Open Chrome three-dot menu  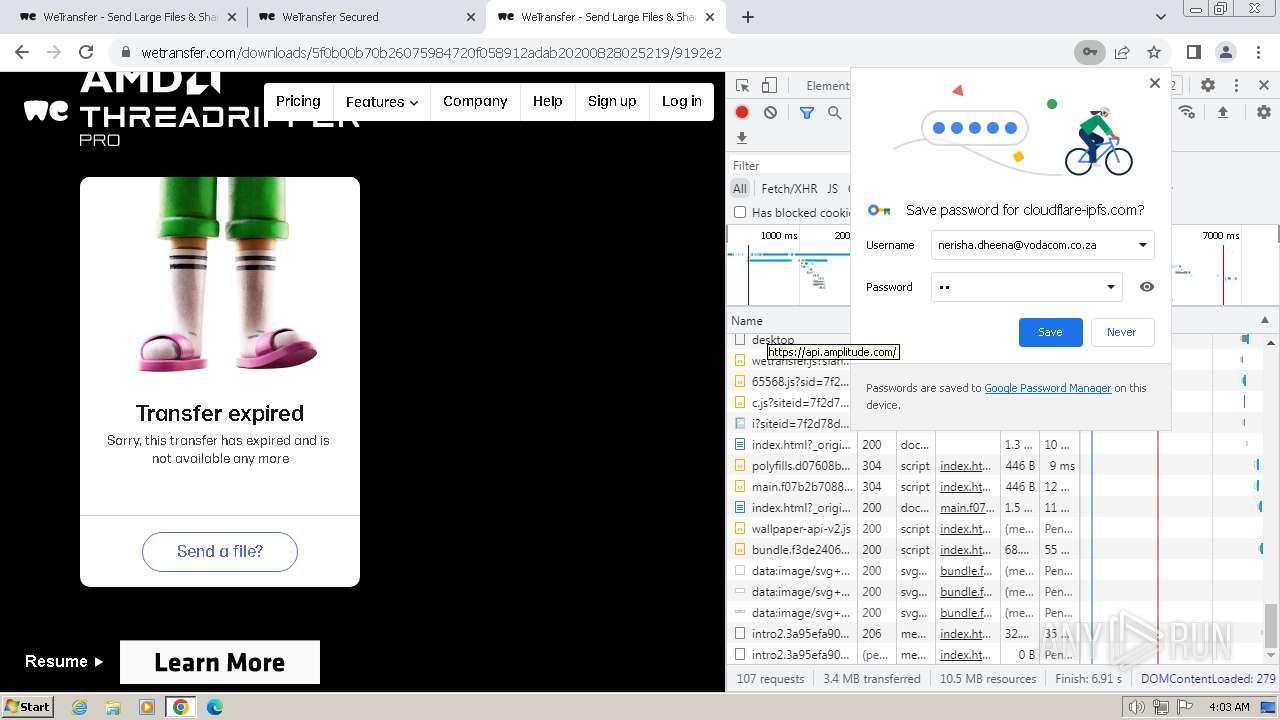coord(1257,52)
